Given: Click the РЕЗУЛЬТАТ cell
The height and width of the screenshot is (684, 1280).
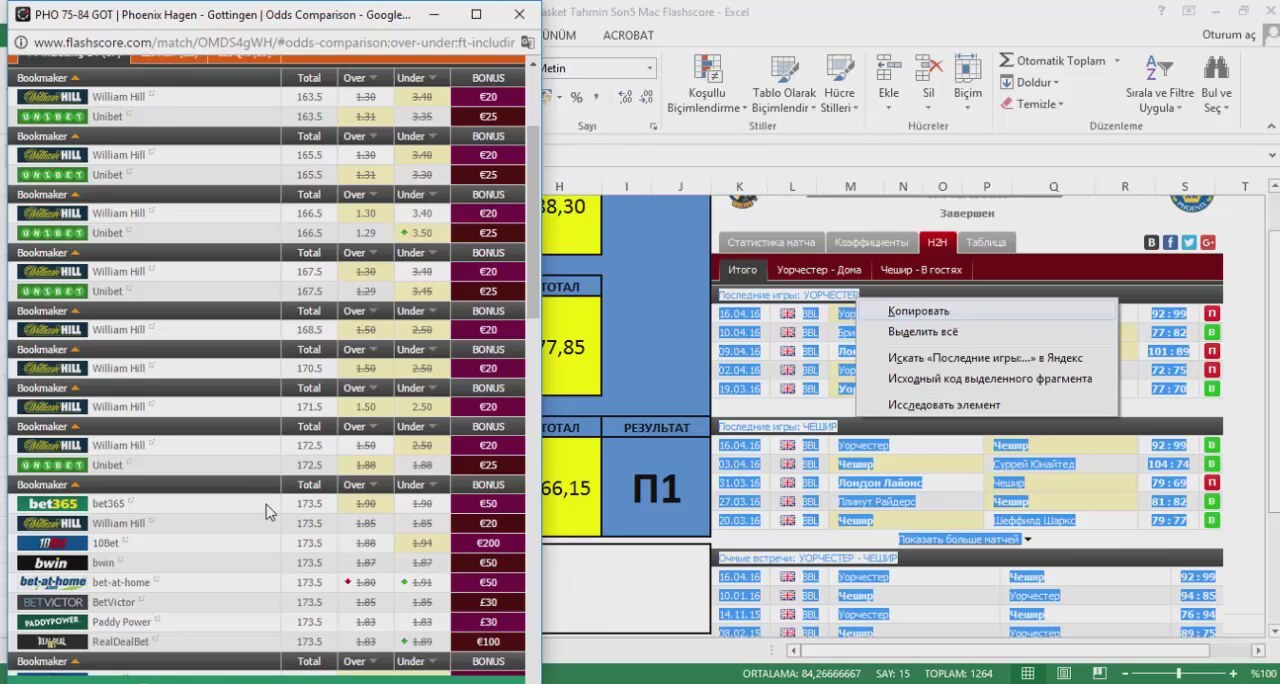Looking at the screenshot, I should tap(656, 427).
